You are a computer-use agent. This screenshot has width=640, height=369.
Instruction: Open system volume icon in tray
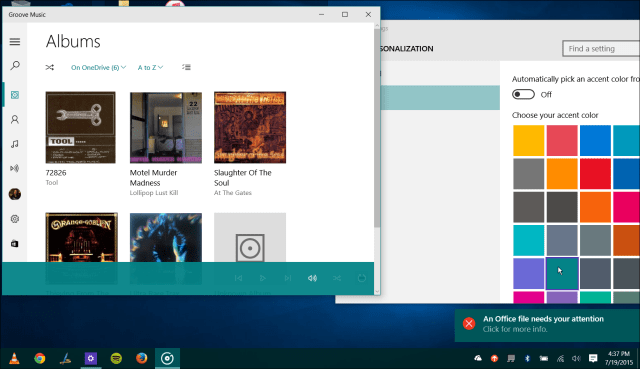point(576,358)
